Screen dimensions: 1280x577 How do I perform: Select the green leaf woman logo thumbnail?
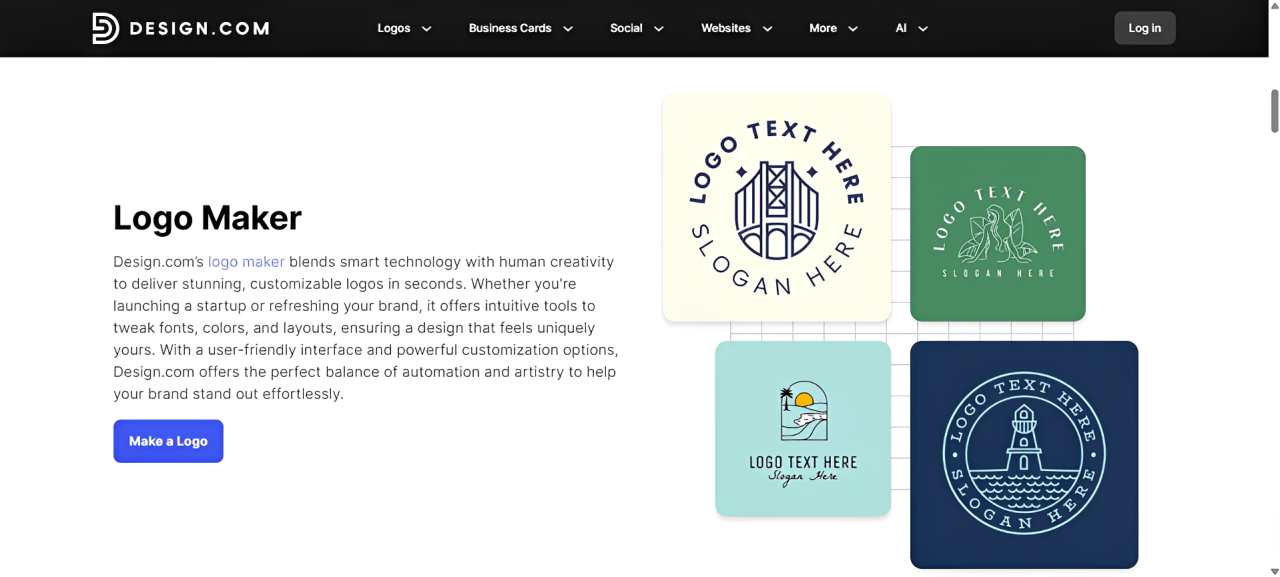[998, 234]
